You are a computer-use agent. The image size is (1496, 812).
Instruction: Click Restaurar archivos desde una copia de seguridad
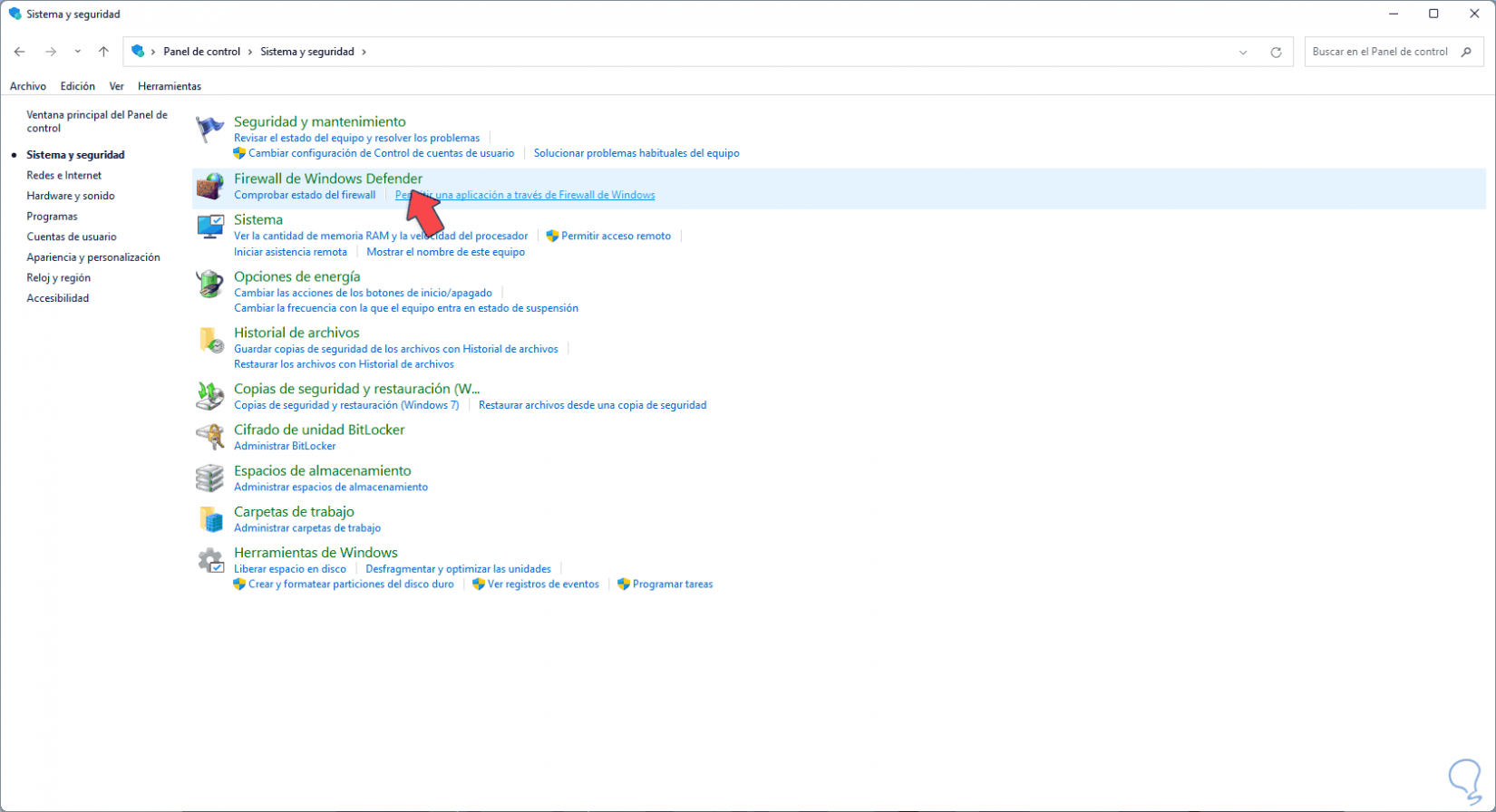593,405
